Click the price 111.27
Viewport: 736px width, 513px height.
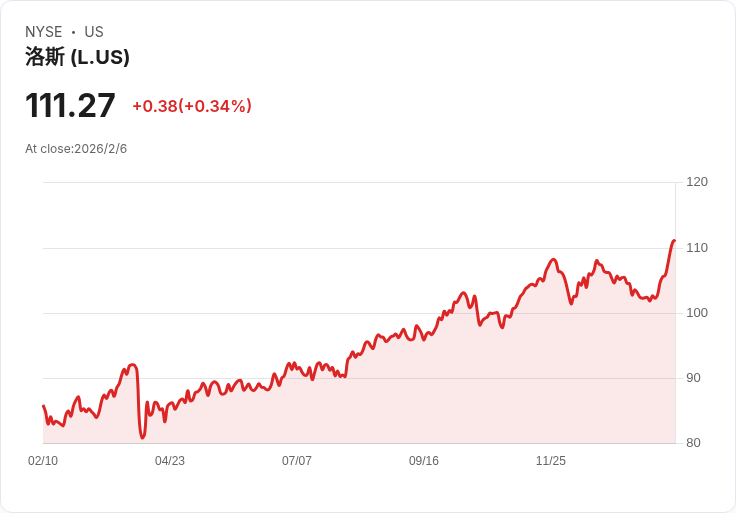(x=70, y=106)
